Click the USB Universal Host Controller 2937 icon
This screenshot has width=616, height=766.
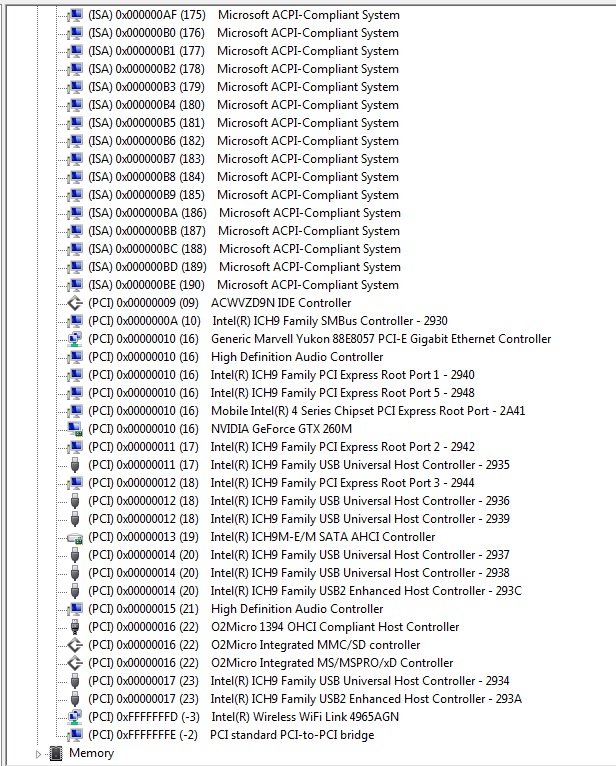(75, 555)
